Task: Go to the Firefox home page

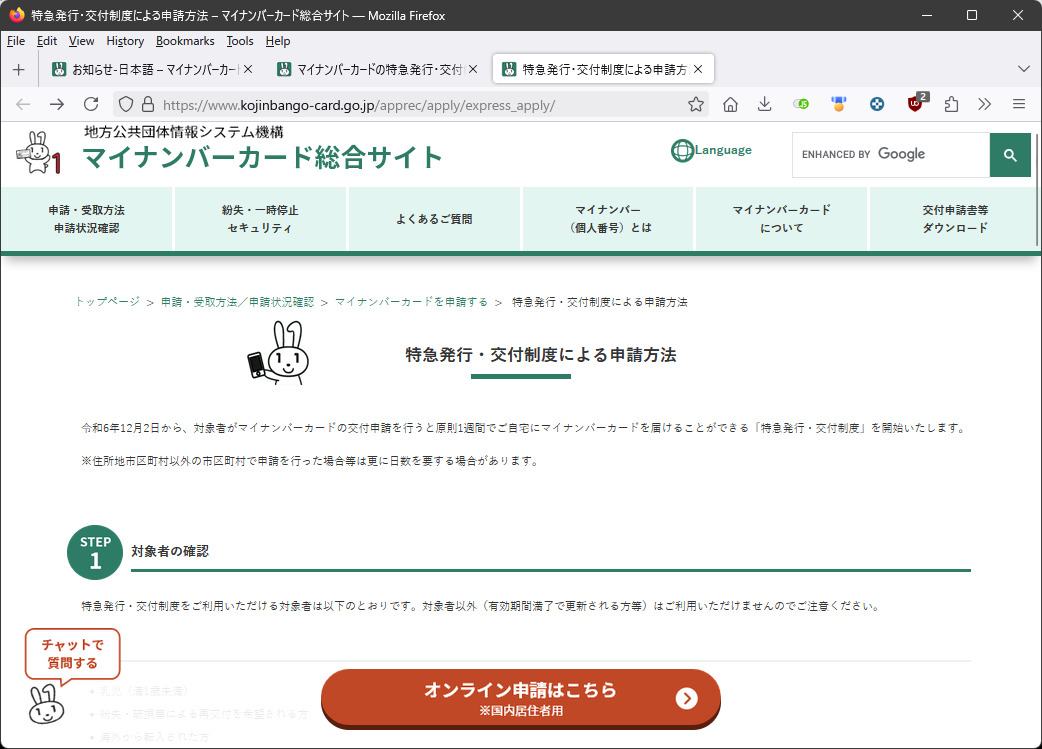Action: [x=730, y=104]
